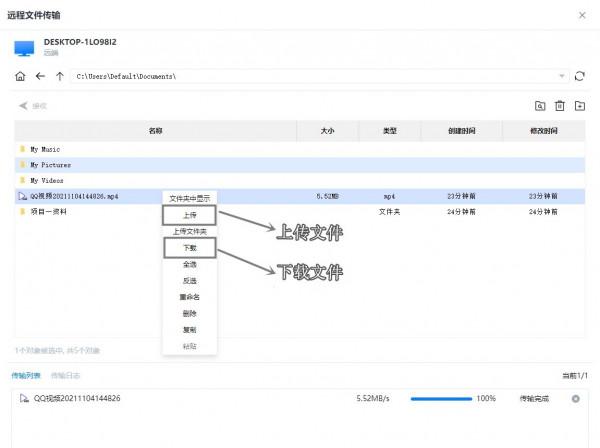The image size is (600, 448).
Task: Select 全选 from the context menu
Action: pyautogui.click(x=189, y=264)
